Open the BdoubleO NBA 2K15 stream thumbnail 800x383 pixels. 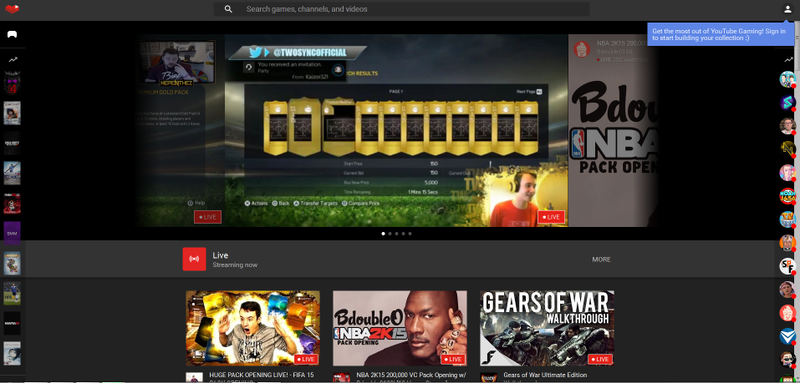(x=399, y=328)
